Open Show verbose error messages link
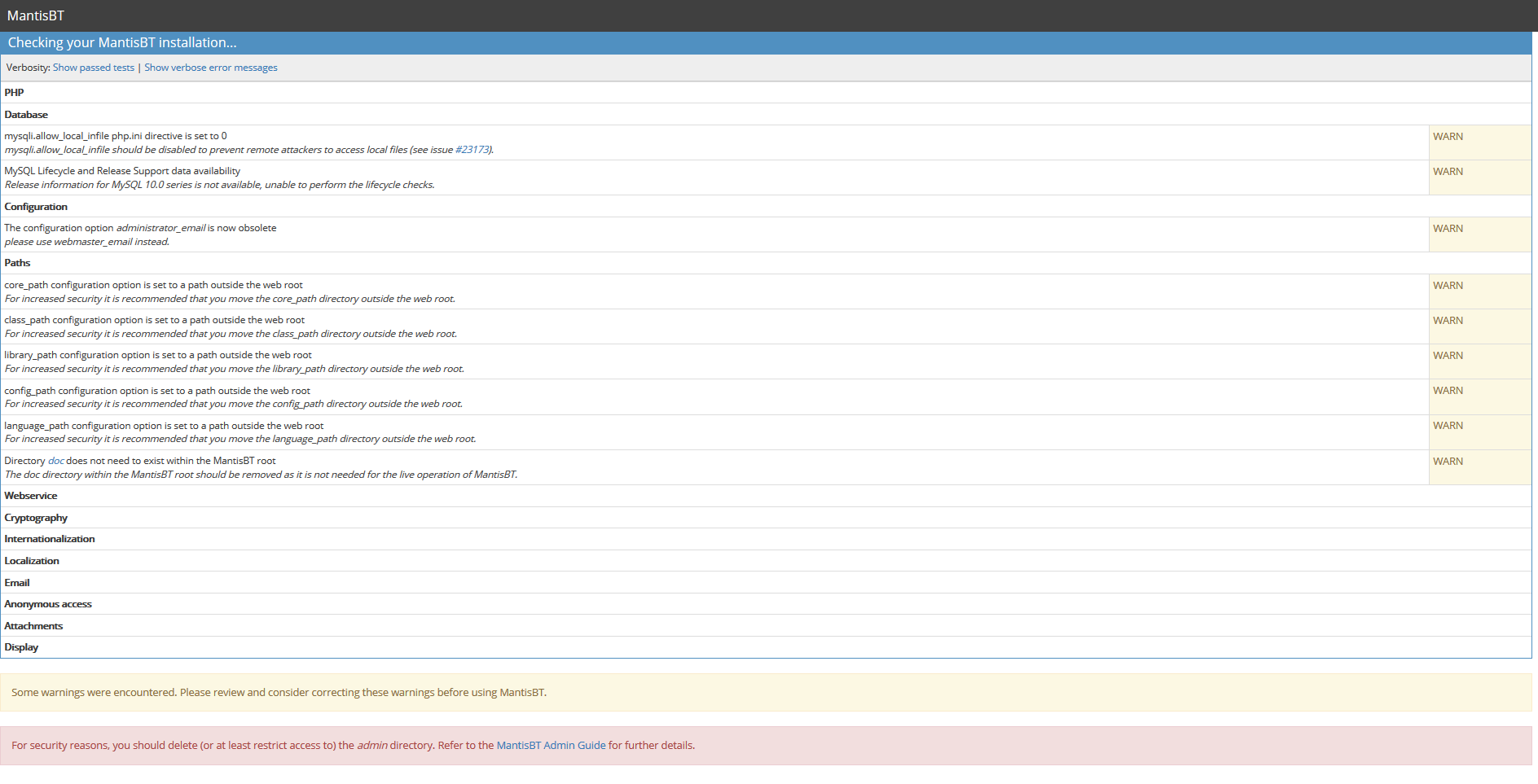Screen dimensions: 1538x784 coord(211,68)
